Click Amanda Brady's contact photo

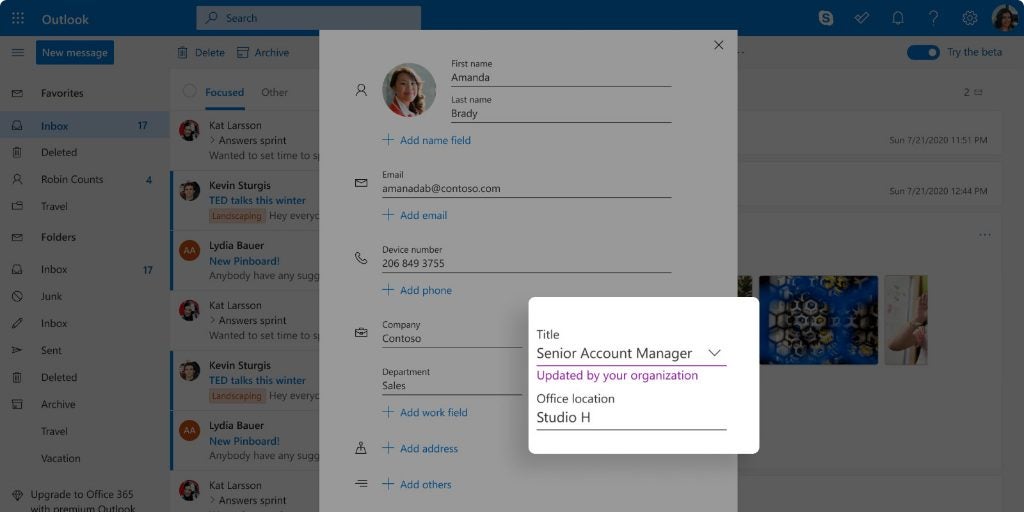click(x=409, y=89)
